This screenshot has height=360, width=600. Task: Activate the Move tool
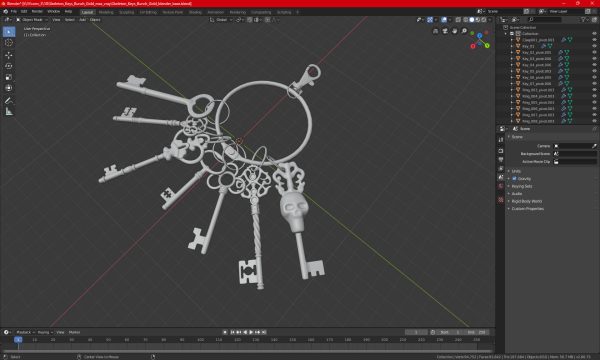pos(9,55)
